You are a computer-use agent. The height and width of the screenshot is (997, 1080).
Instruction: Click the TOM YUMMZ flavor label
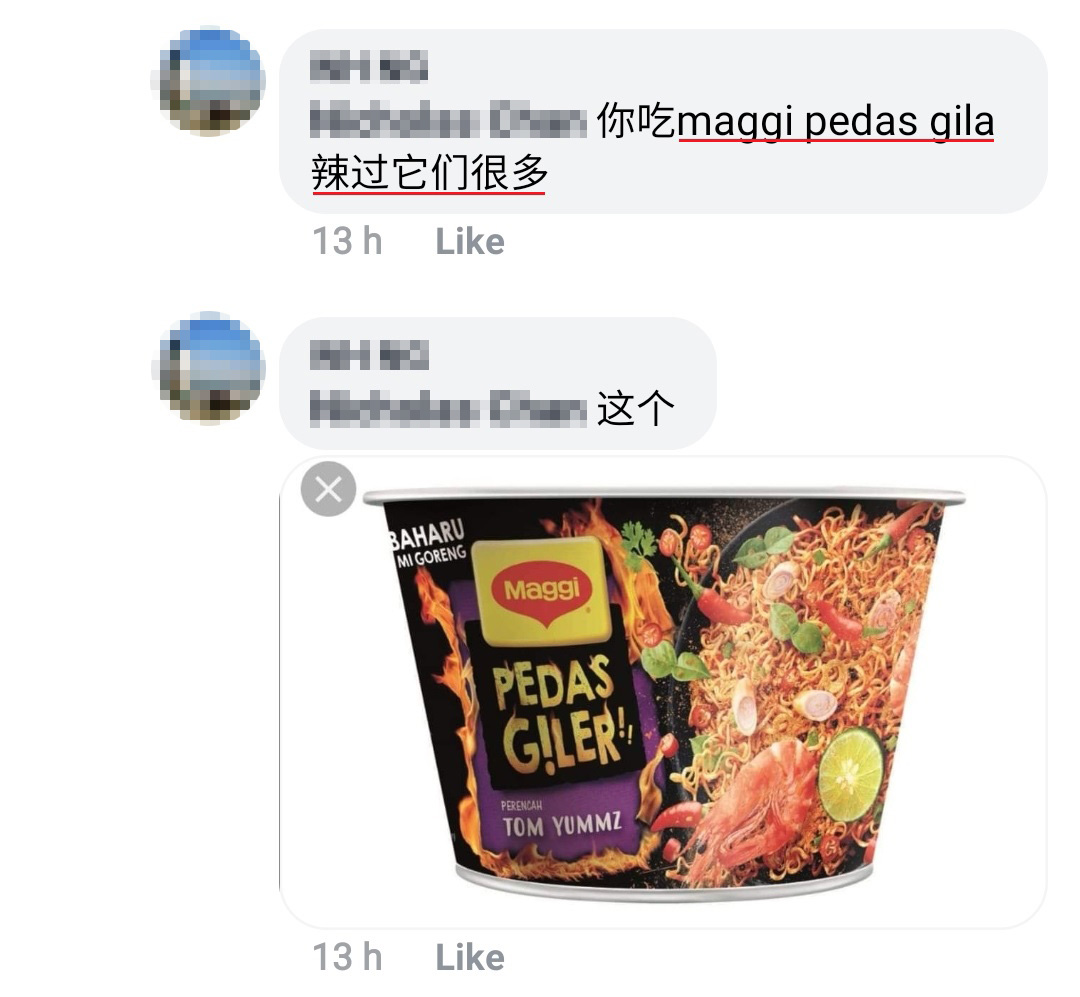561,825
